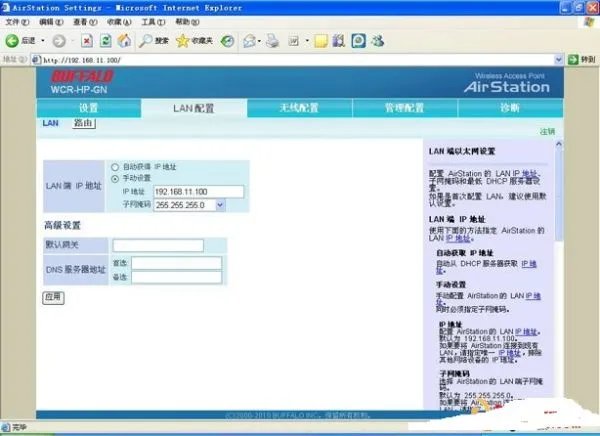The height and width of the screenshot is (436, 600).
Task: Click the yellow notes icon in toolbar
Action: [321, 41]
